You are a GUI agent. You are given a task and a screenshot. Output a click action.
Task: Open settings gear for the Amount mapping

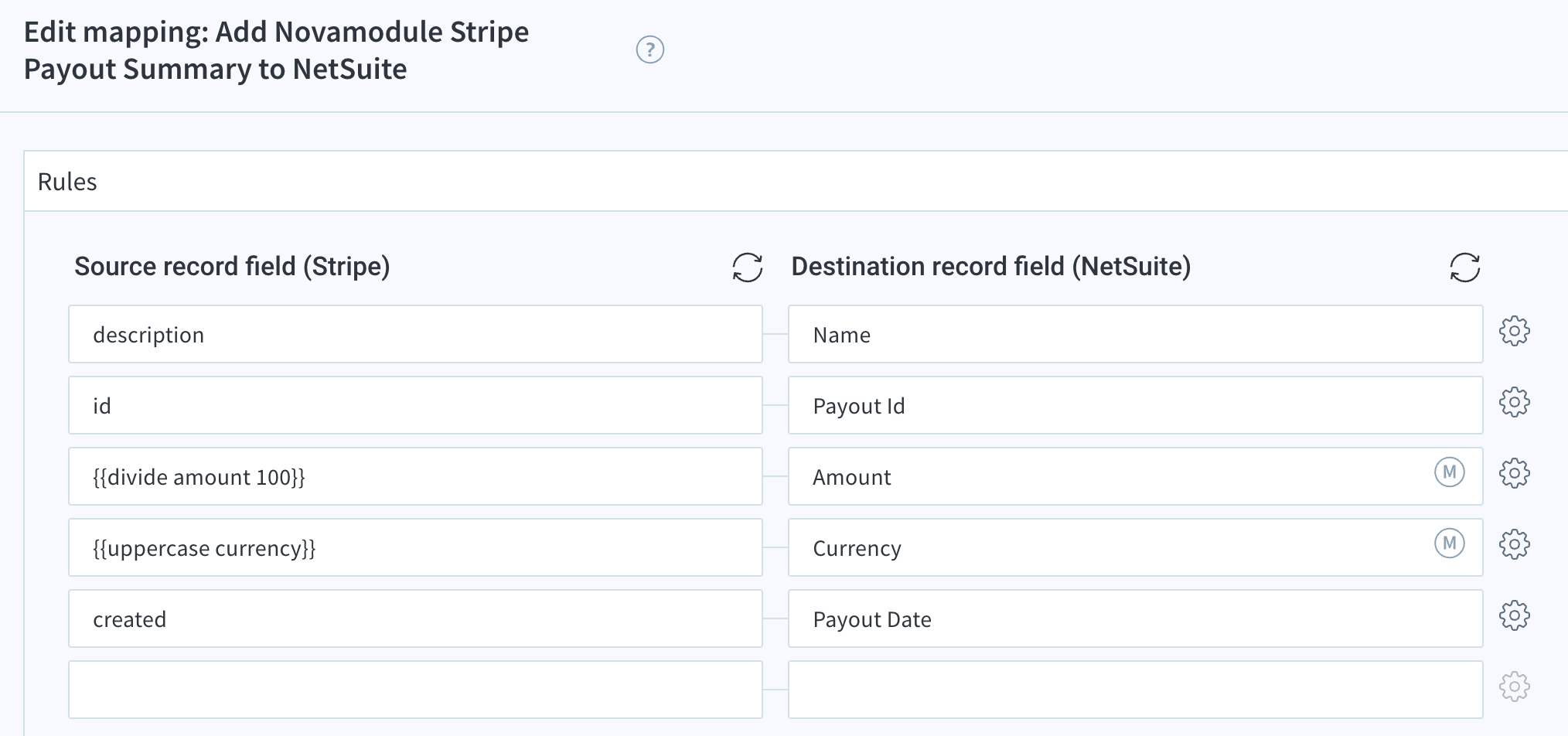tap(1515, 473)
